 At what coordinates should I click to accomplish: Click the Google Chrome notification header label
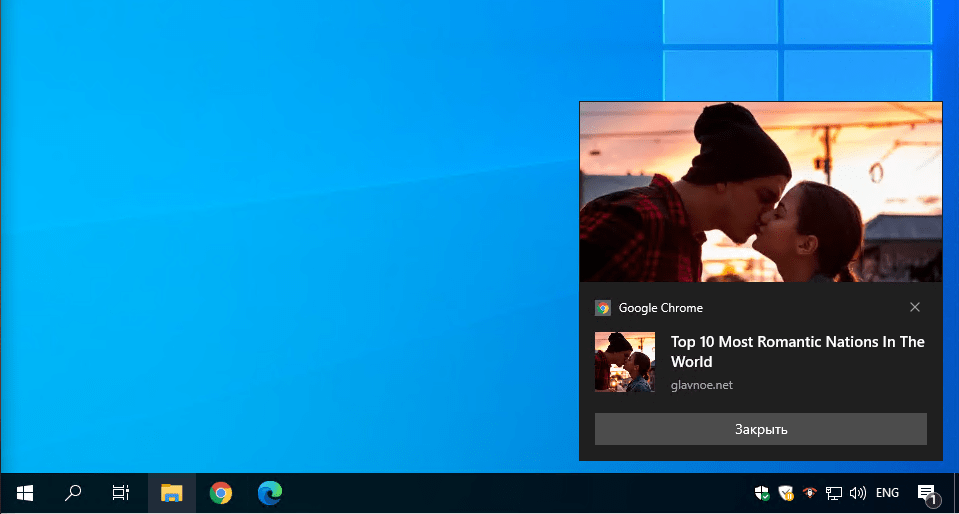(x=660, y=308)
